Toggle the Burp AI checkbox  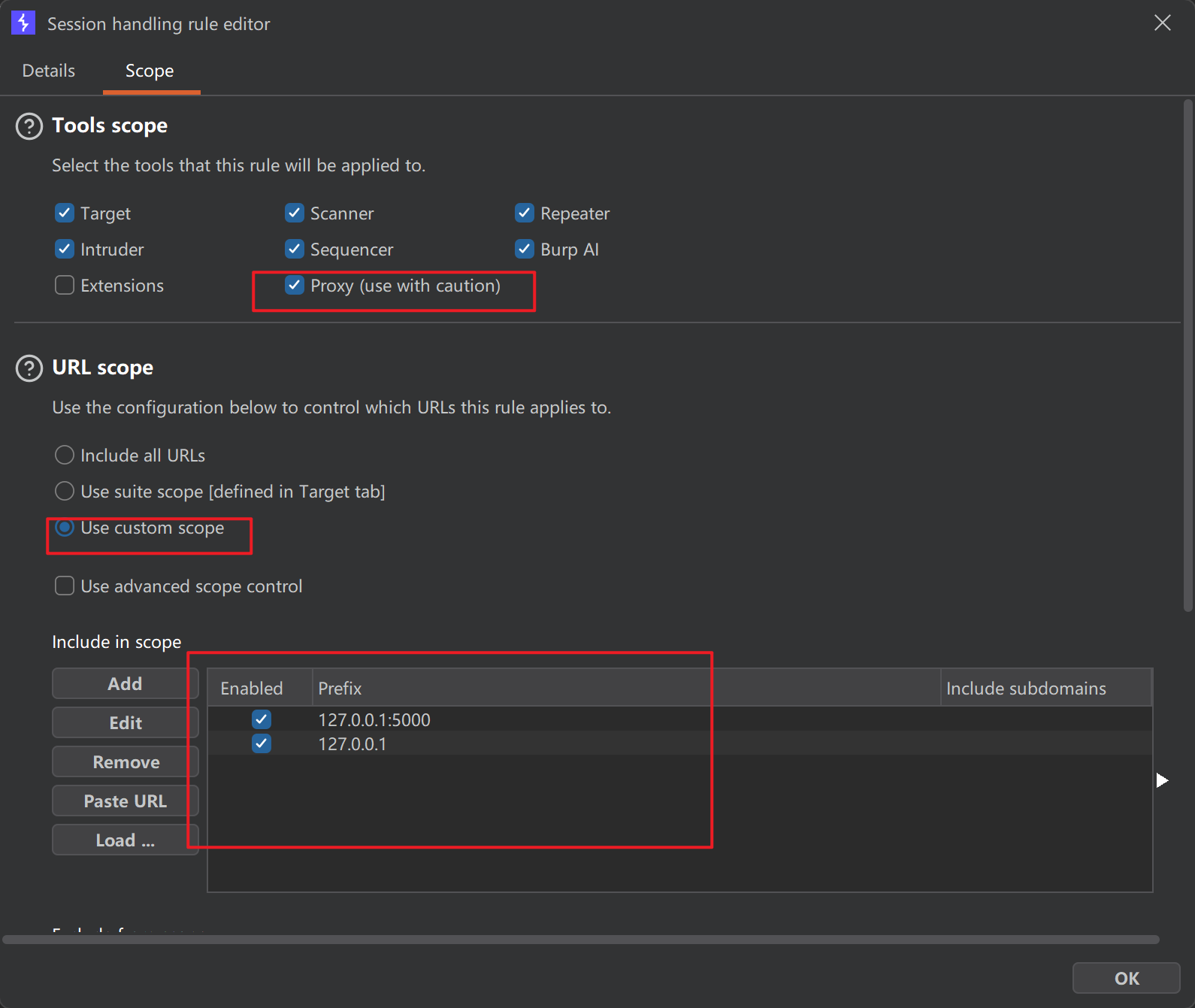click(x=525, y=249)
